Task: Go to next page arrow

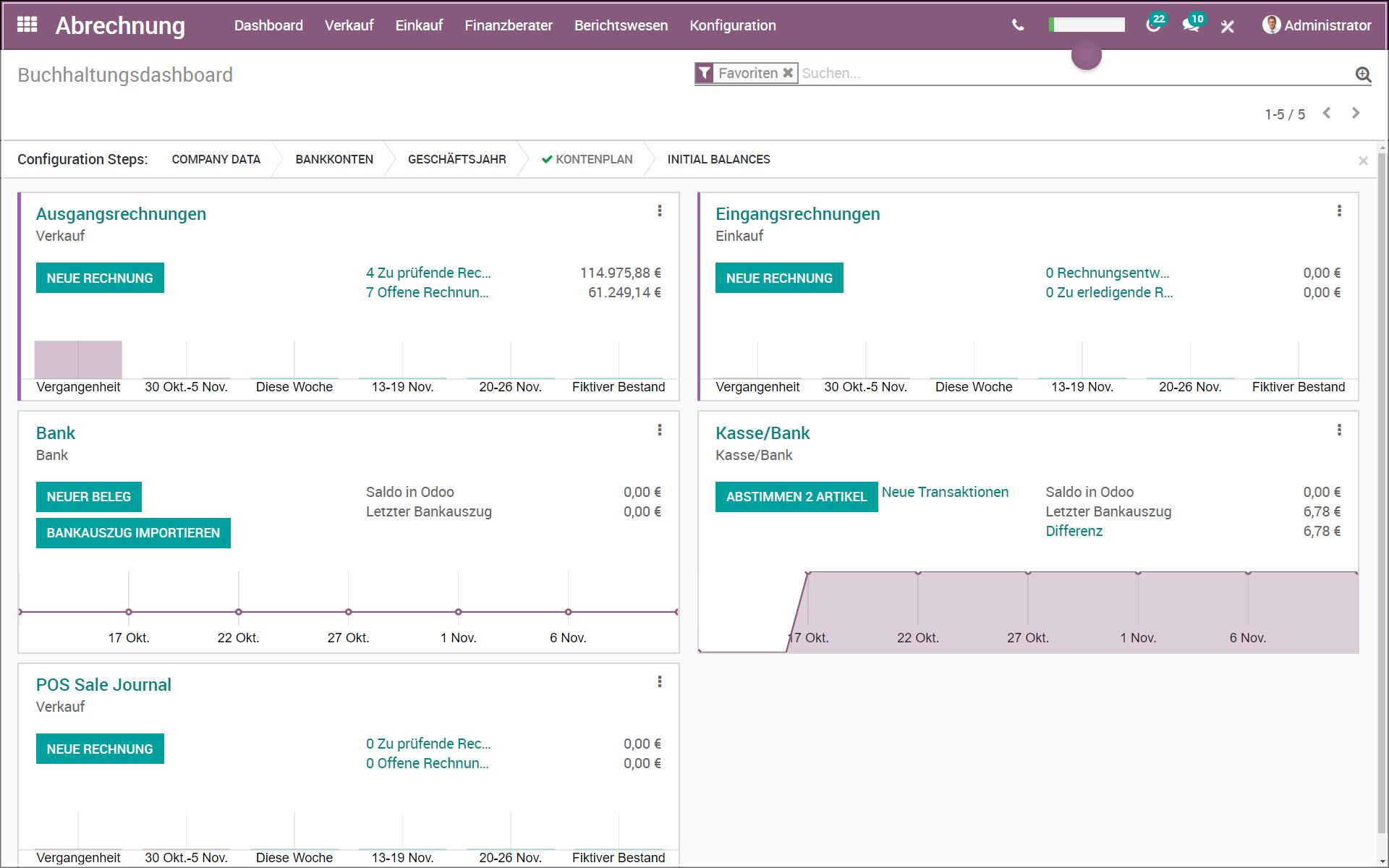Action: tap(1356, 113)
